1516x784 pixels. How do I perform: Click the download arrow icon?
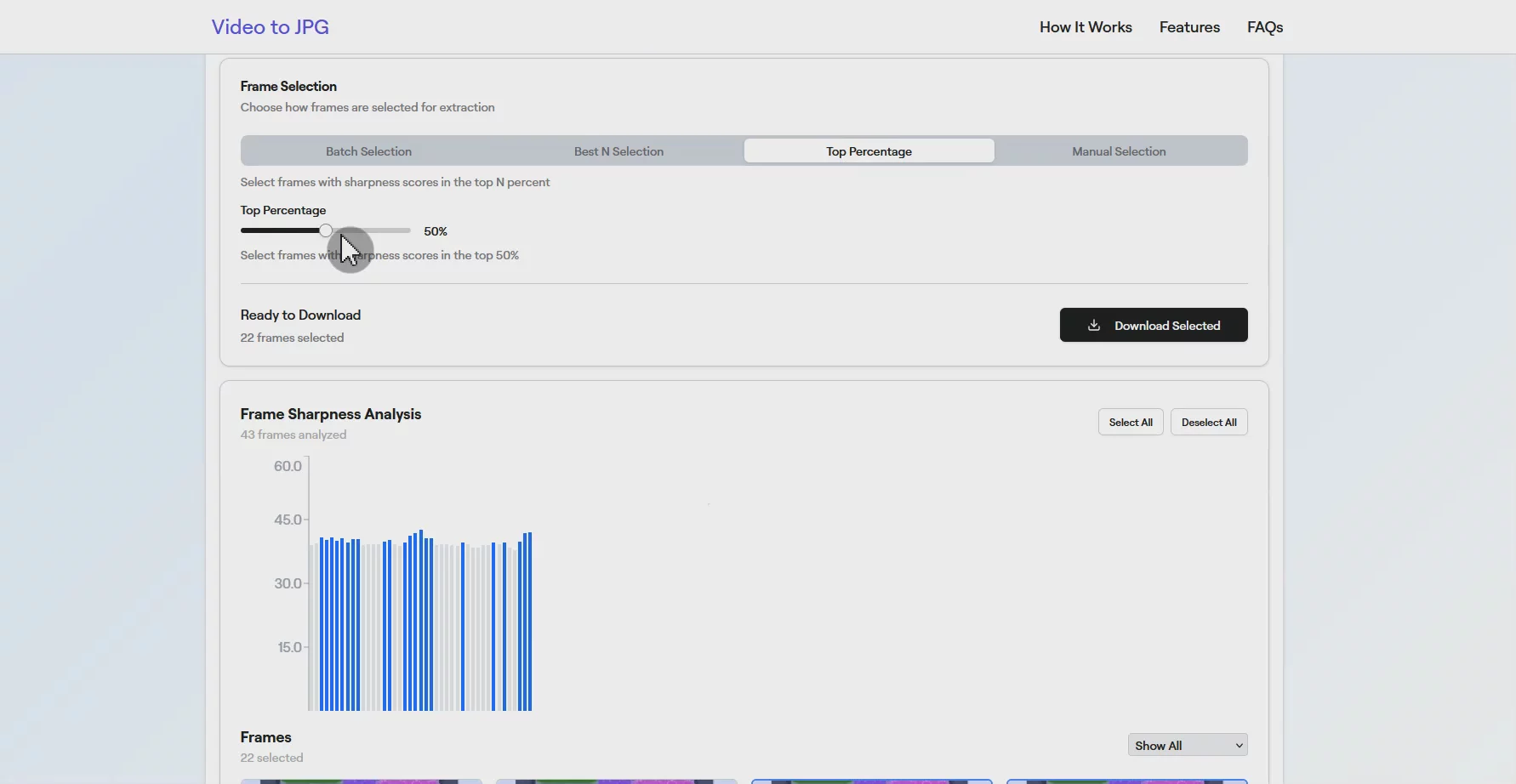click(x=1094, y=326)
